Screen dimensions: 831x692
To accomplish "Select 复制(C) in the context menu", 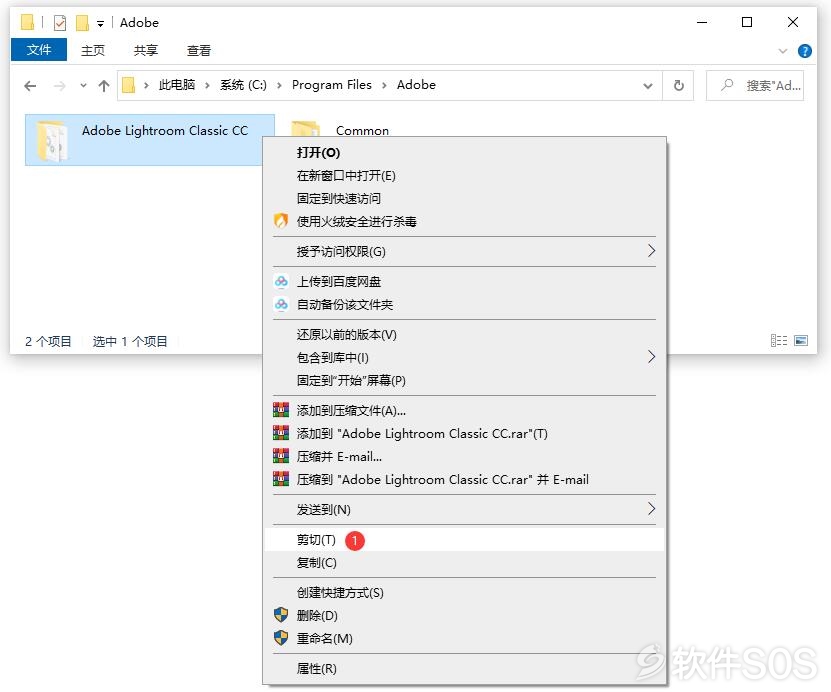I will [x=464, y=563].
